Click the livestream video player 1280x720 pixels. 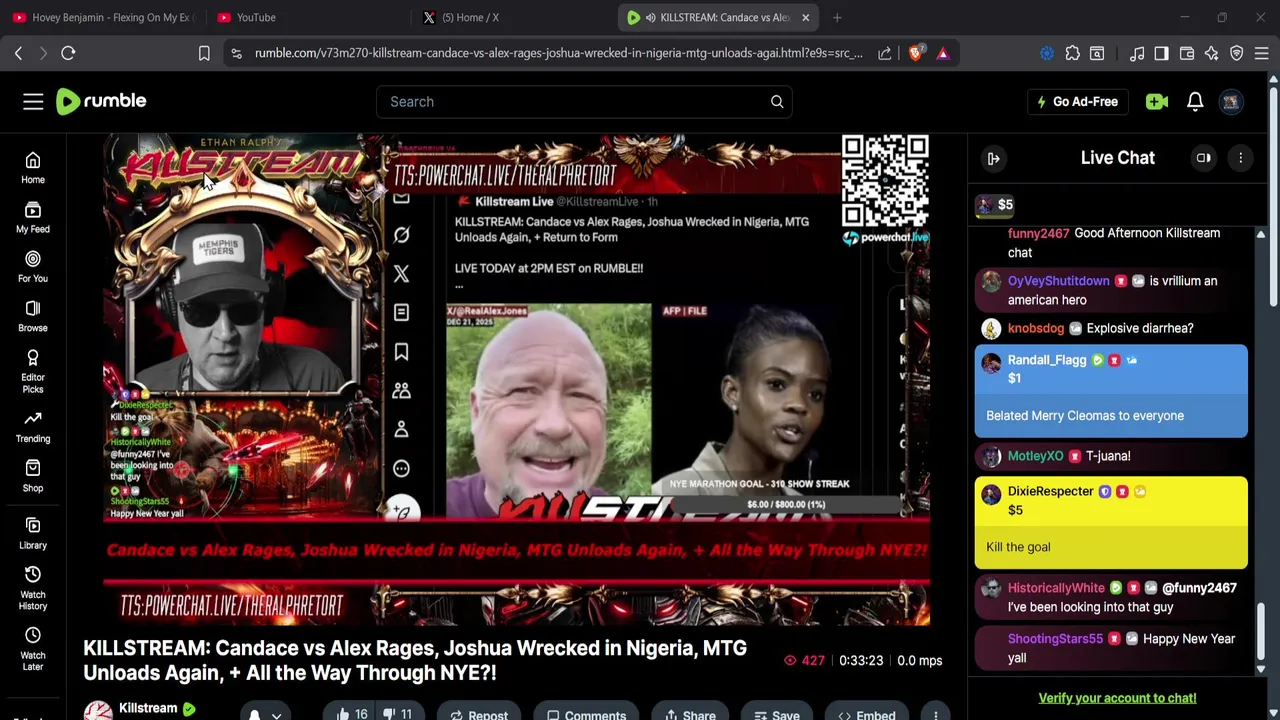pos(516,379)
